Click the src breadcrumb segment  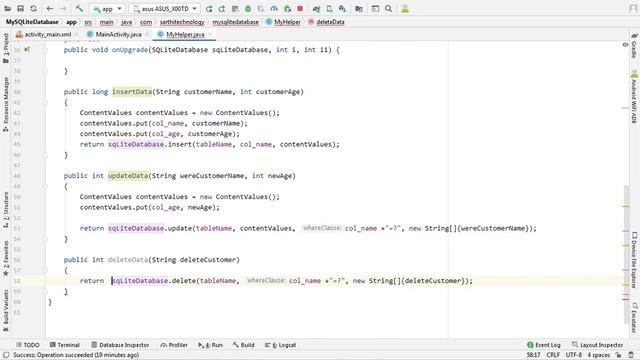tap(88, 22)
